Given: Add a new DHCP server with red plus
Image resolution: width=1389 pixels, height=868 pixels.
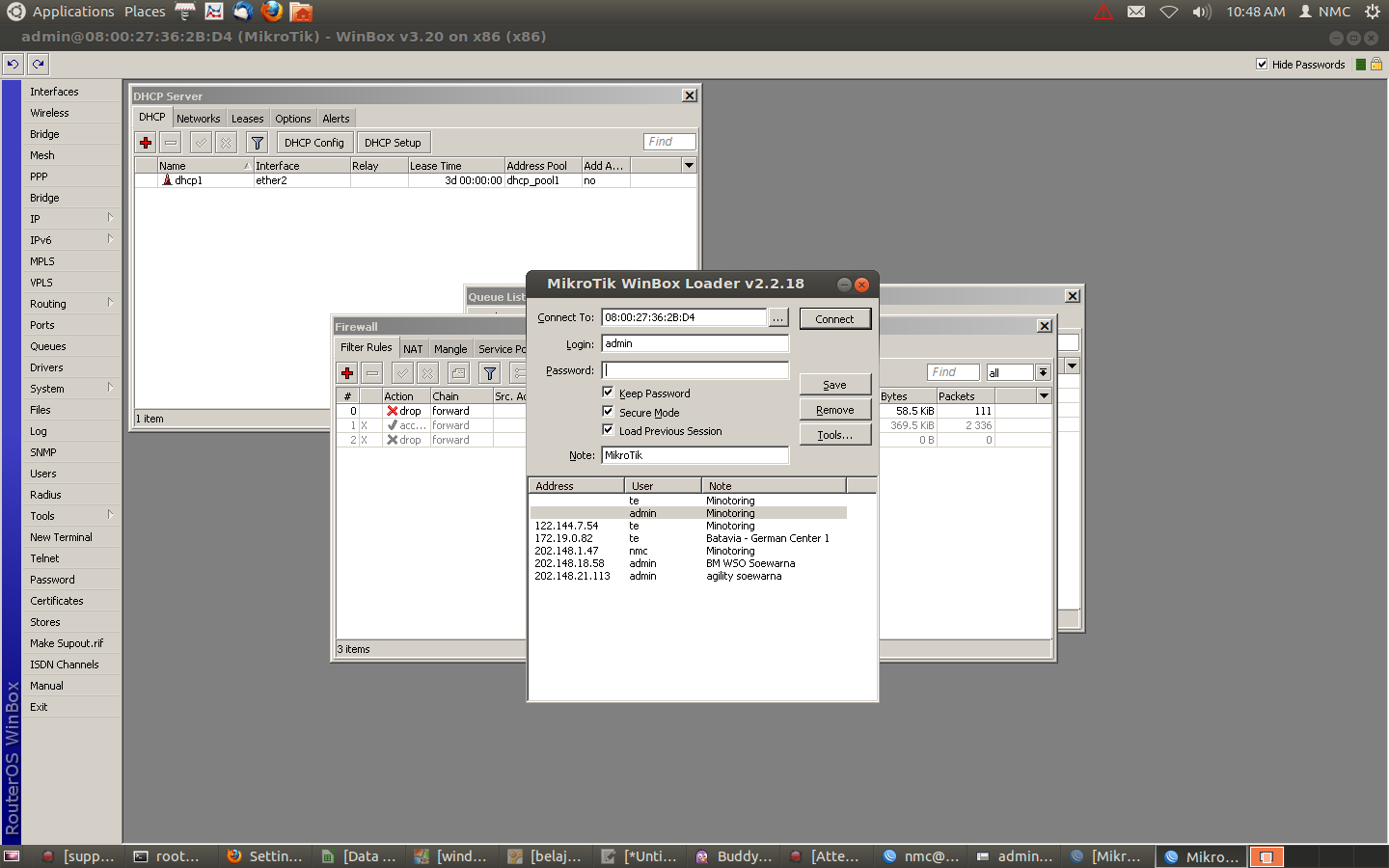Looking at the screenshot, I should pos(146,143).
